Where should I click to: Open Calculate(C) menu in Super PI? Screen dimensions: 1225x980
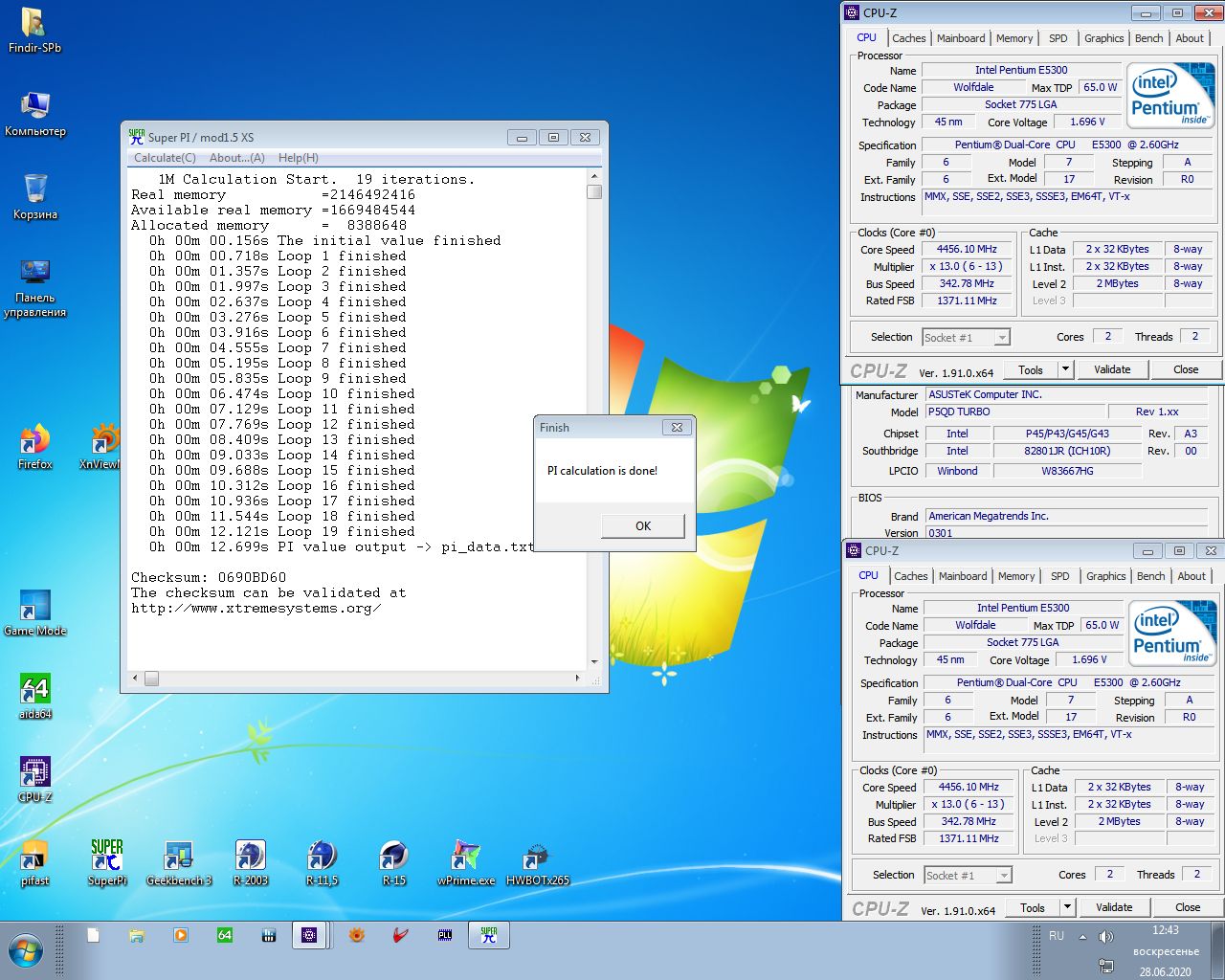[x=165, y=158]
